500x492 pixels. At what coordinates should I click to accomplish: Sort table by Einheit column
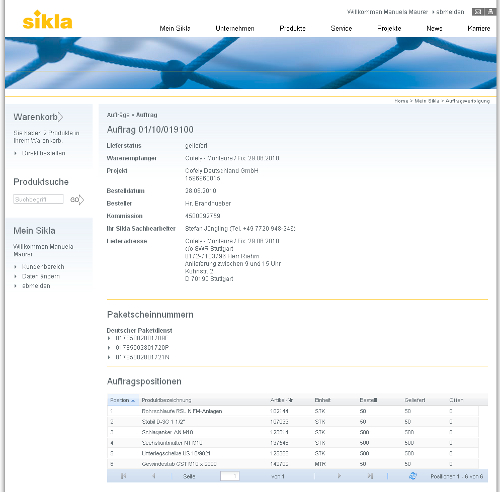(322, 400)
